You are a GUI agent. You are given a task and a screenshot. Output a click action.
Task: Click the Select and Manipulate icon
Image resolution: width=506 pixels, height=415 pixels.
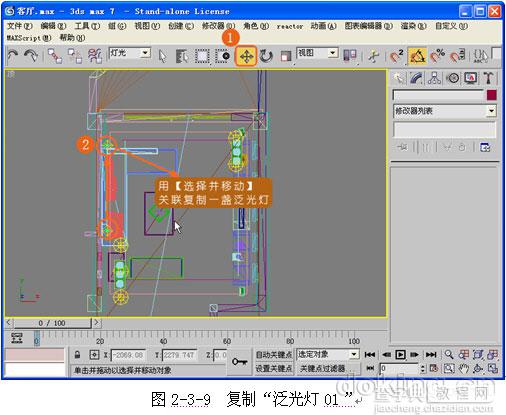[374, 56]
